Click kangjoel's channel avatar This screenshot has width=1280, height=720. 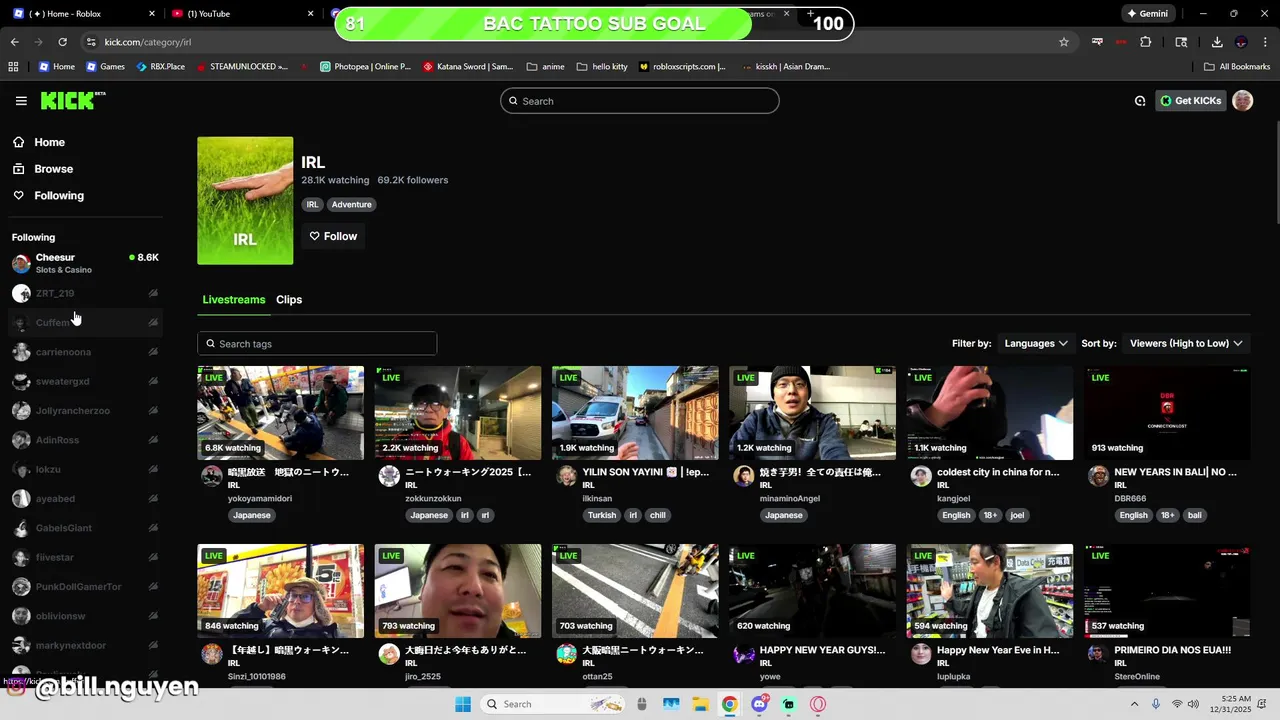coord(921,476)
